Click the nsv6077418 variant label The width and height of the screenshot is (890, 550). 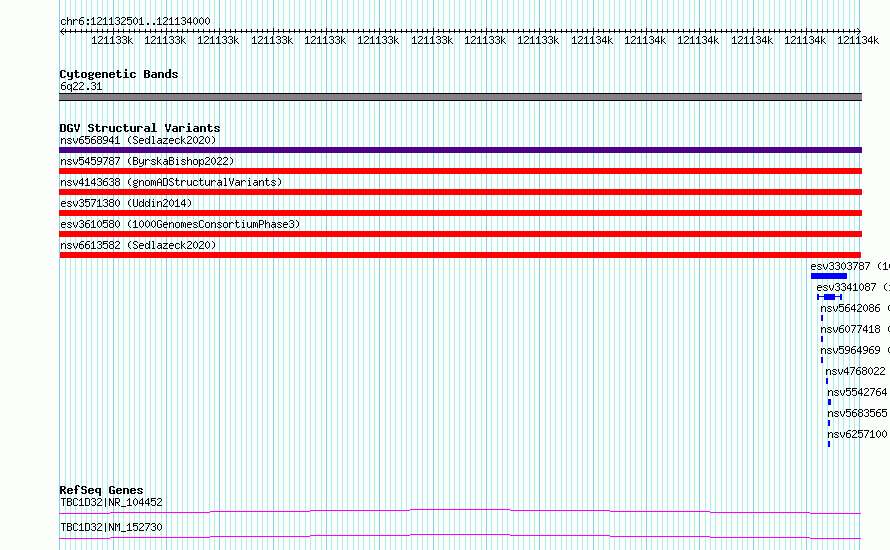point(850,329)
